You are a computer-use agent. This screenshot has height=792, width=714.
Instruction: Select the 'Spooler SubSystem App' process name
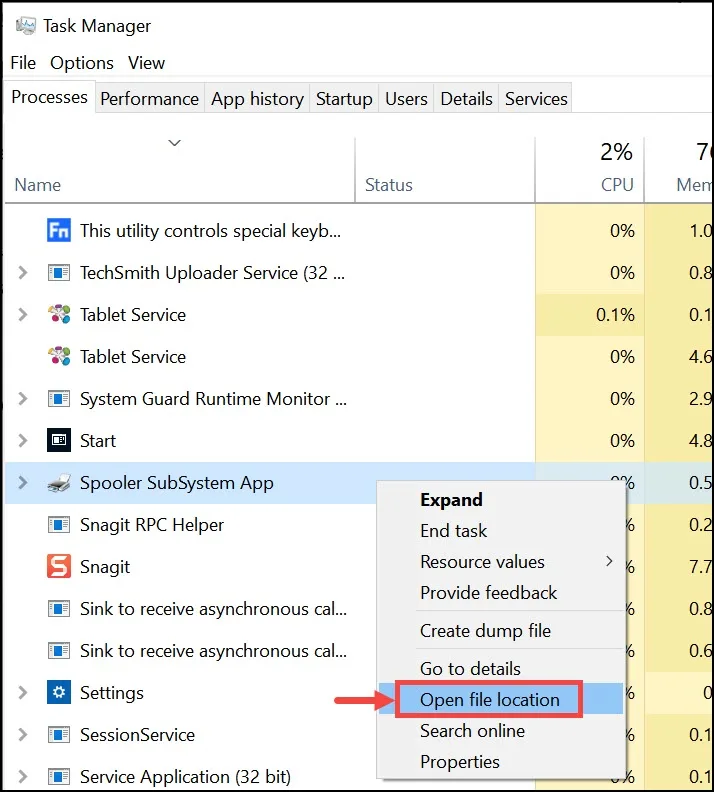[177, 483]
